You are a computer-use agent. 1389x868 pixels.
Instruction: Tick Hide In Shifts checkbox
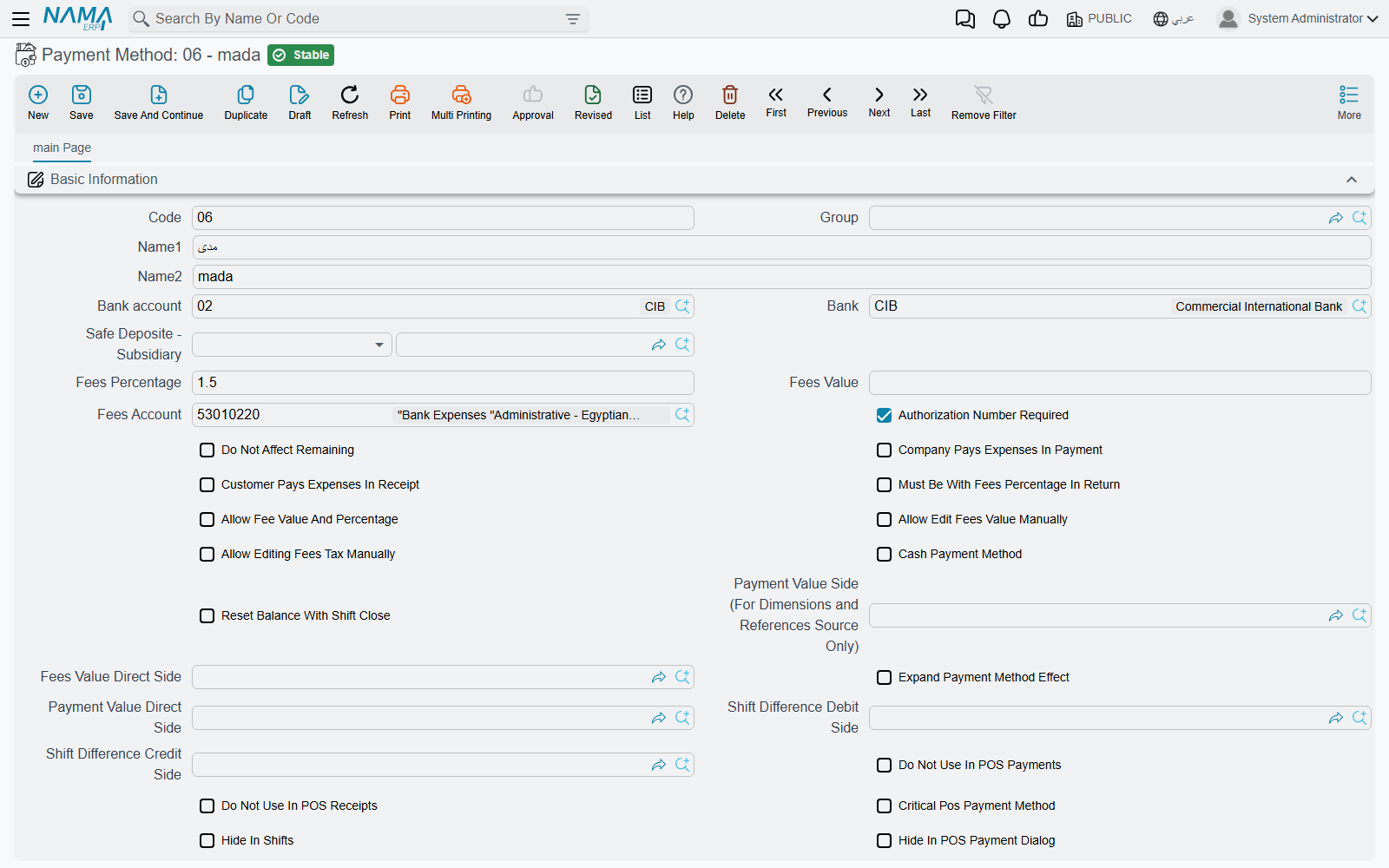pos(207,841)
